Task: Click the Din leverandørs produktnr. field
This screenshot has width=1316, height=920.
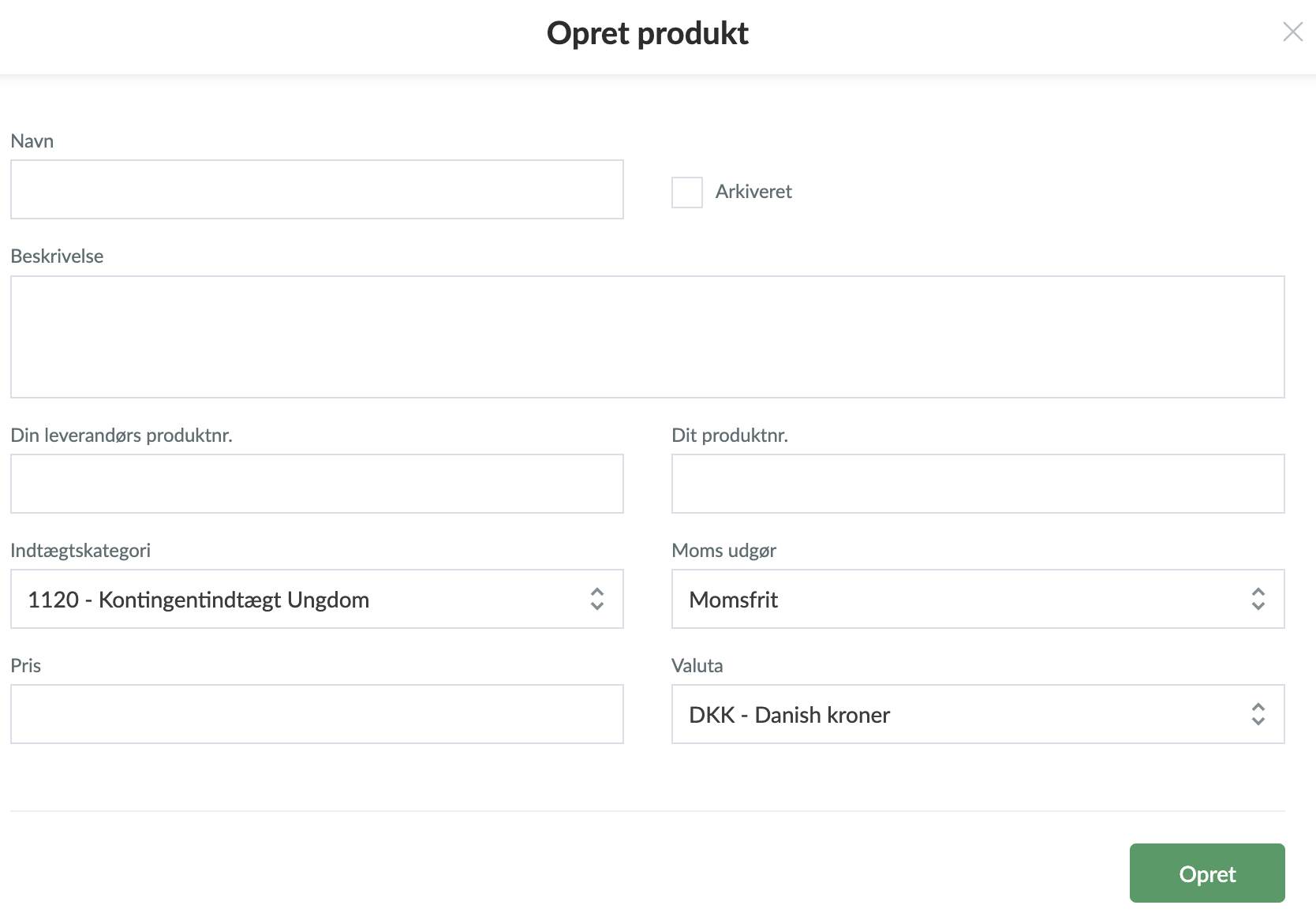Action: click(x=316, y=484)
